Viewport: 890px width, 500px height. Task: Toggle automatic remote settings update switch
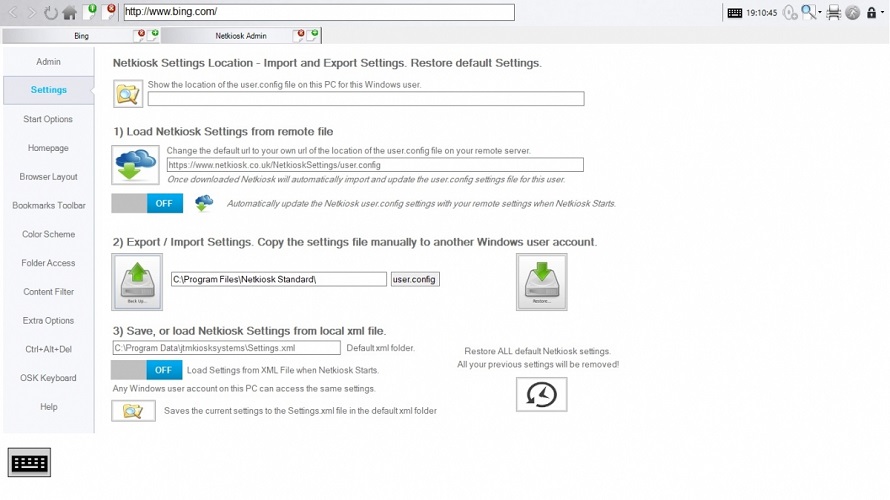coord(147,203)
